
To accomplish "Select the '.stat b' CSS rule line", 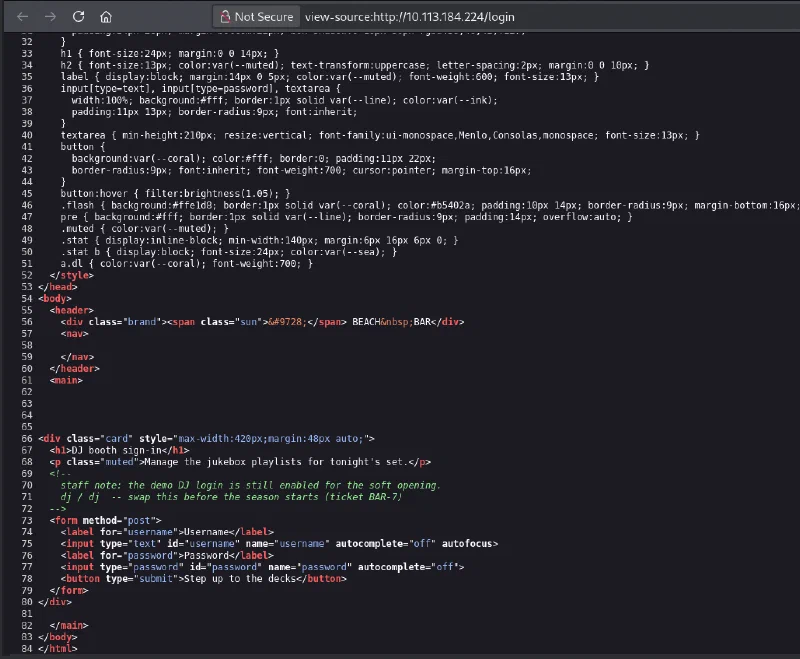I will click(229, 252).
